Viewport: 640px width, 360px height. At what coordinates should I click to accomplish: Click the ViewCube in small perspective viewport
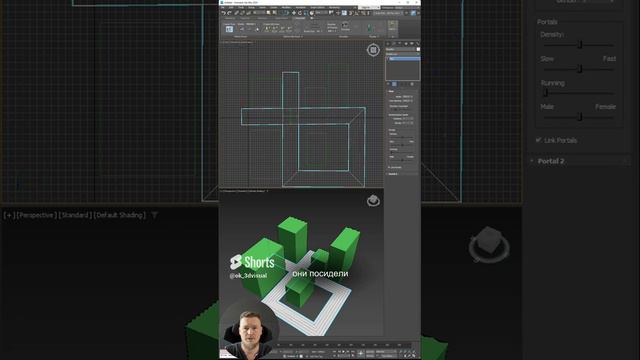click(x=373, y=200)
